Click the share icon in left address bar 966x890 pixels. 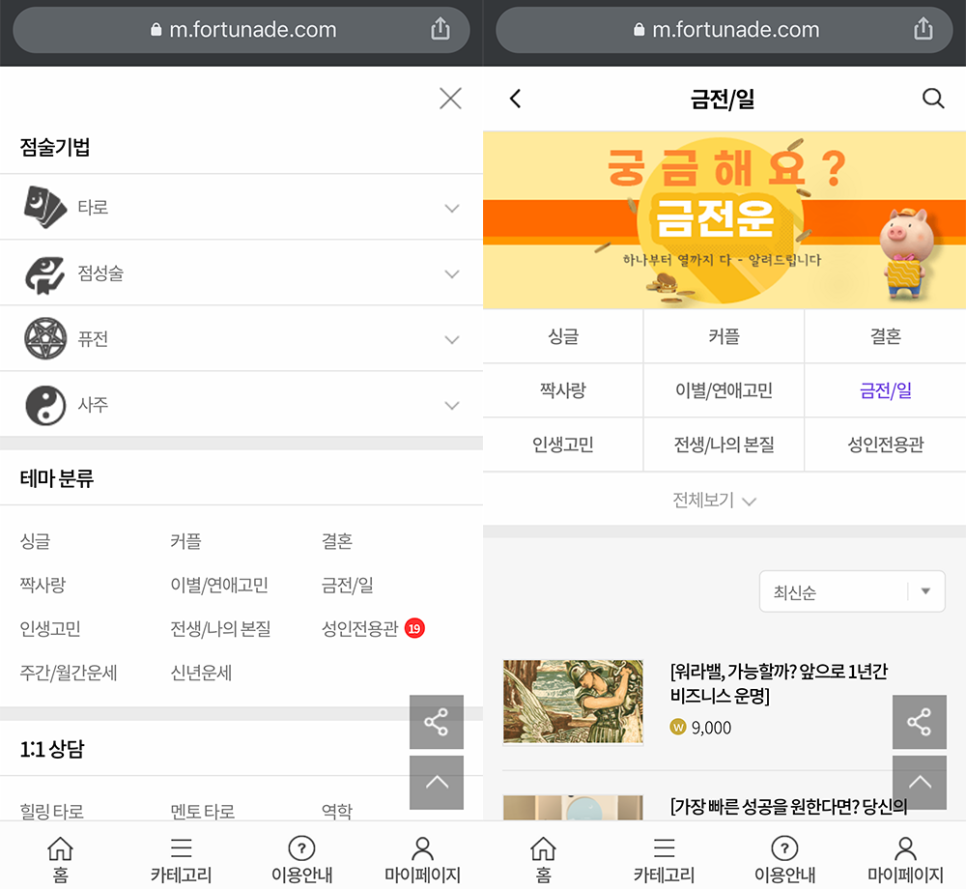point(440,29)
